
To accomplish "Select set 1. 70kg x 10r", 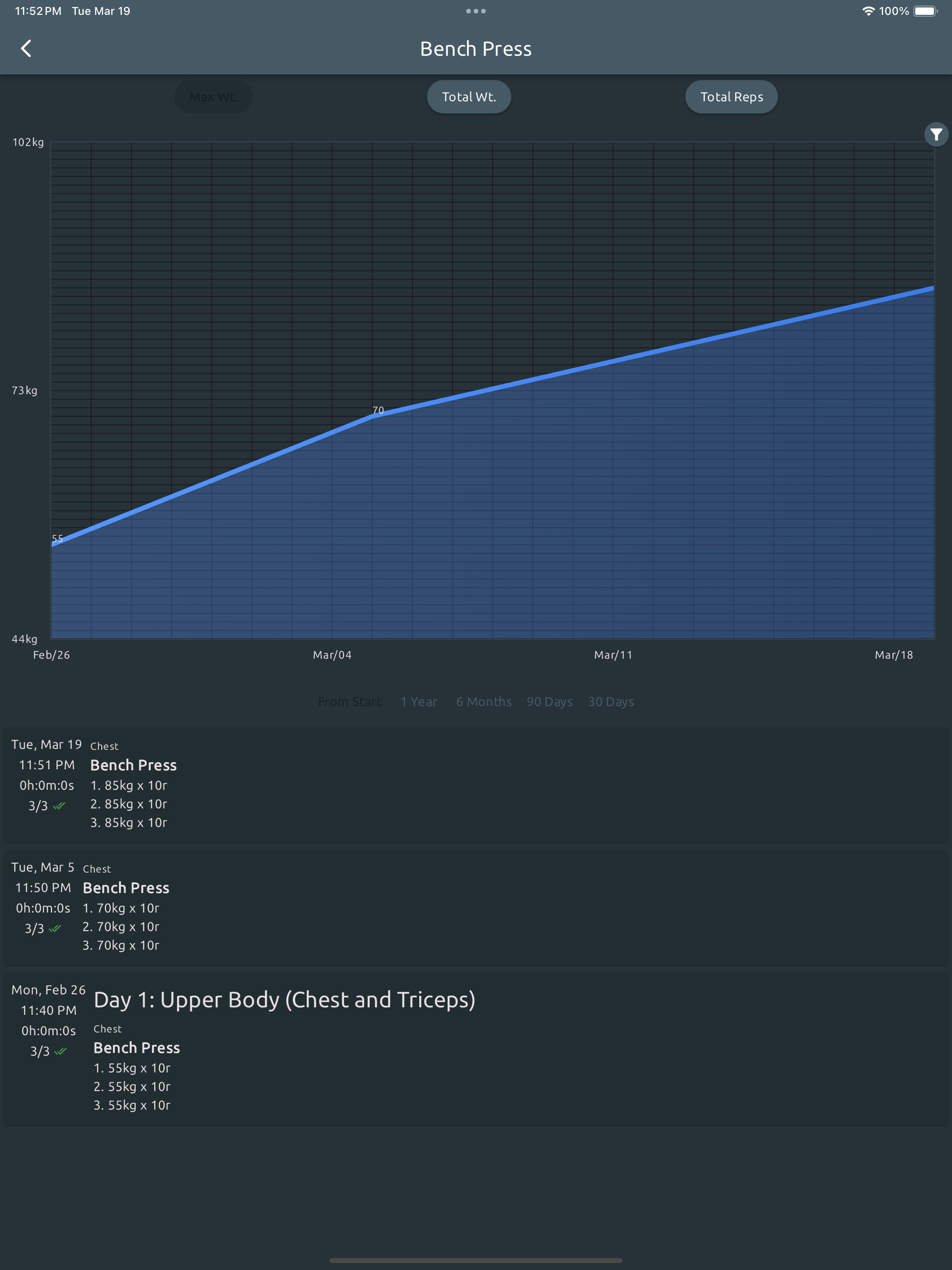I will click(121, 908).
